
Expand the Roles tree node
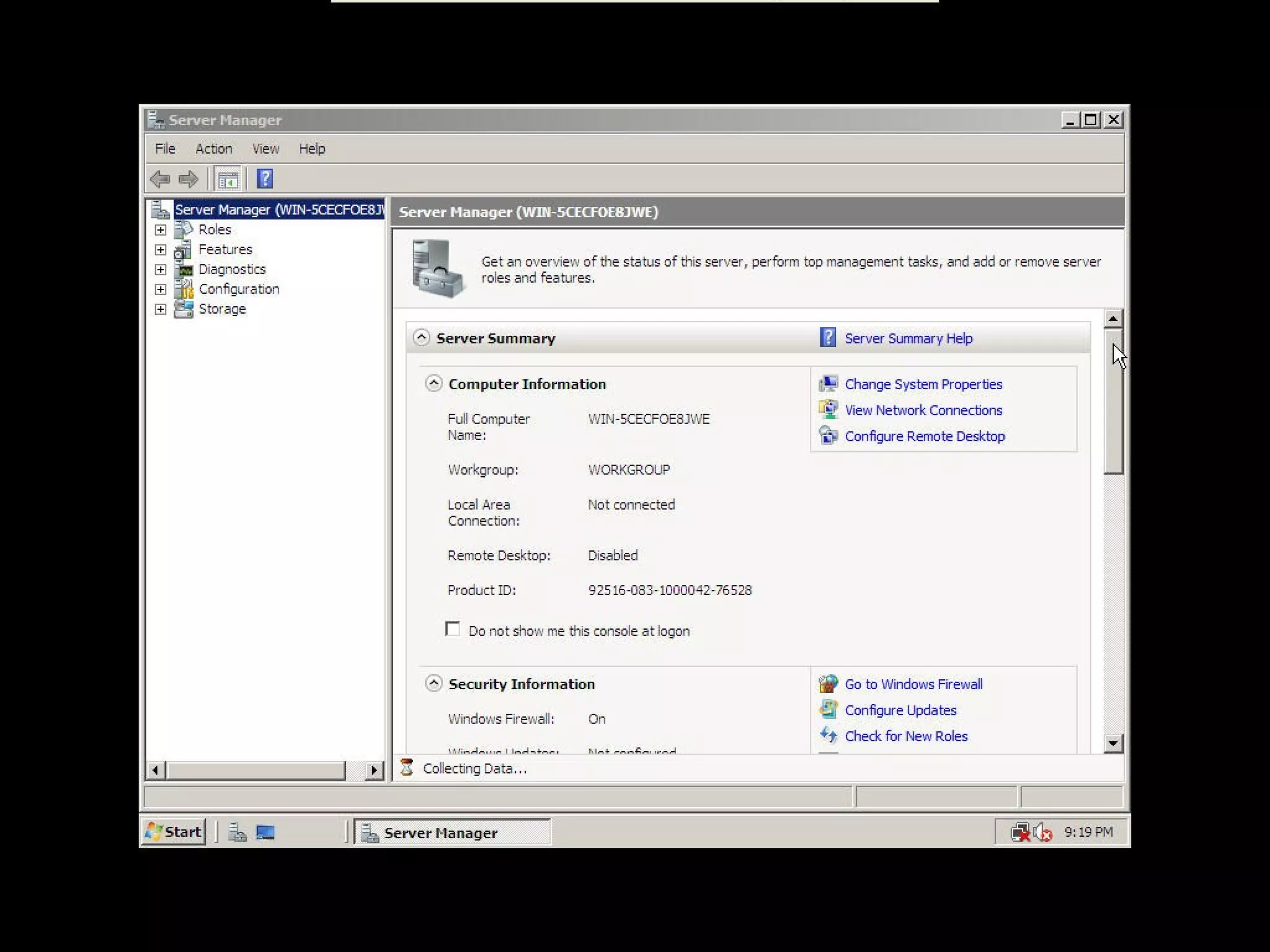click(161, 230)
